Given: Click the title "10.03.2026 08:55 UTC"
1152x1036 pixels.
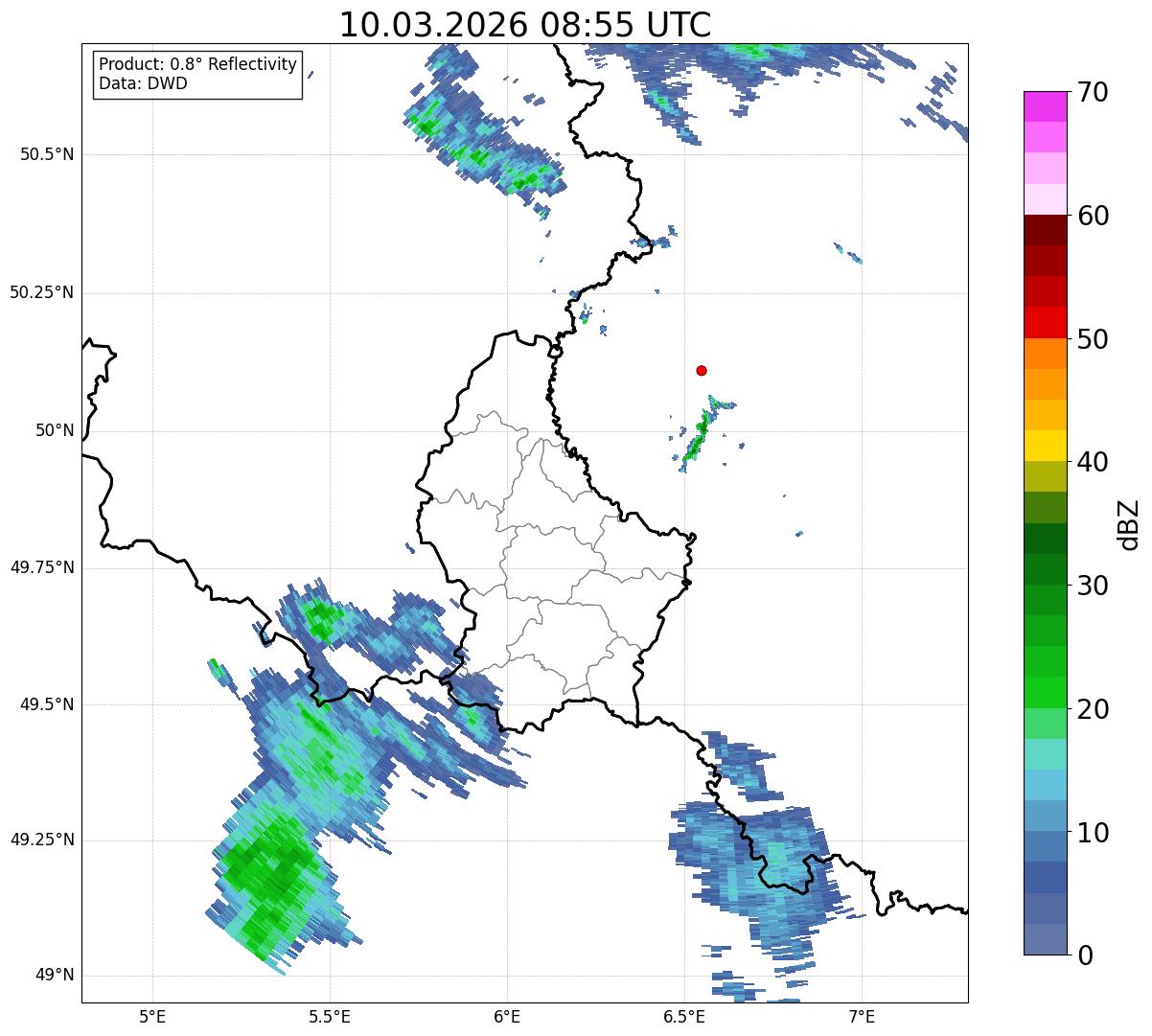Looking at the screenshot, I should [525, 24].
